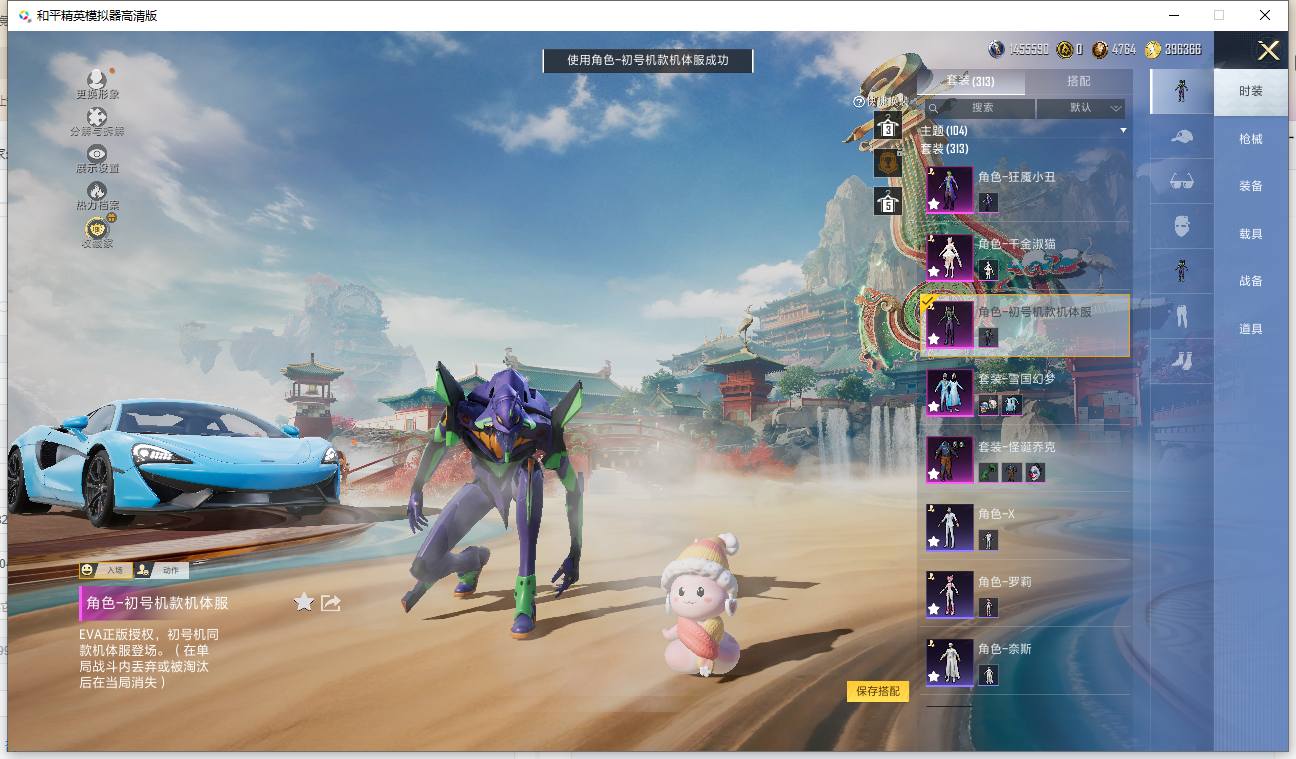
Task: Select the 搭配 tab
Action: click(x=1079, y=82)
